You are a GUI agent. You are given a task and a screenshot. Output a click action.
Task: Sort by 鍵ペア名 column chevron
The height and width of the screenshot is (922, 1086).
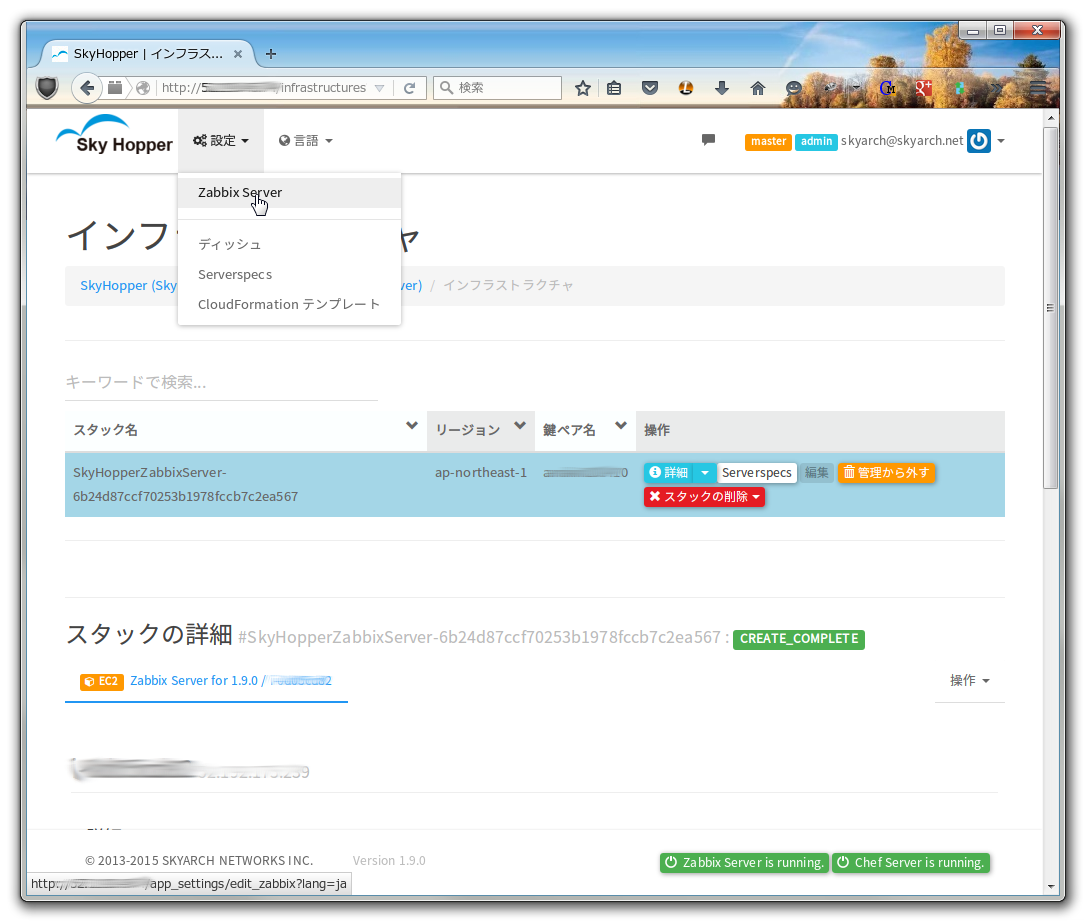621,425
